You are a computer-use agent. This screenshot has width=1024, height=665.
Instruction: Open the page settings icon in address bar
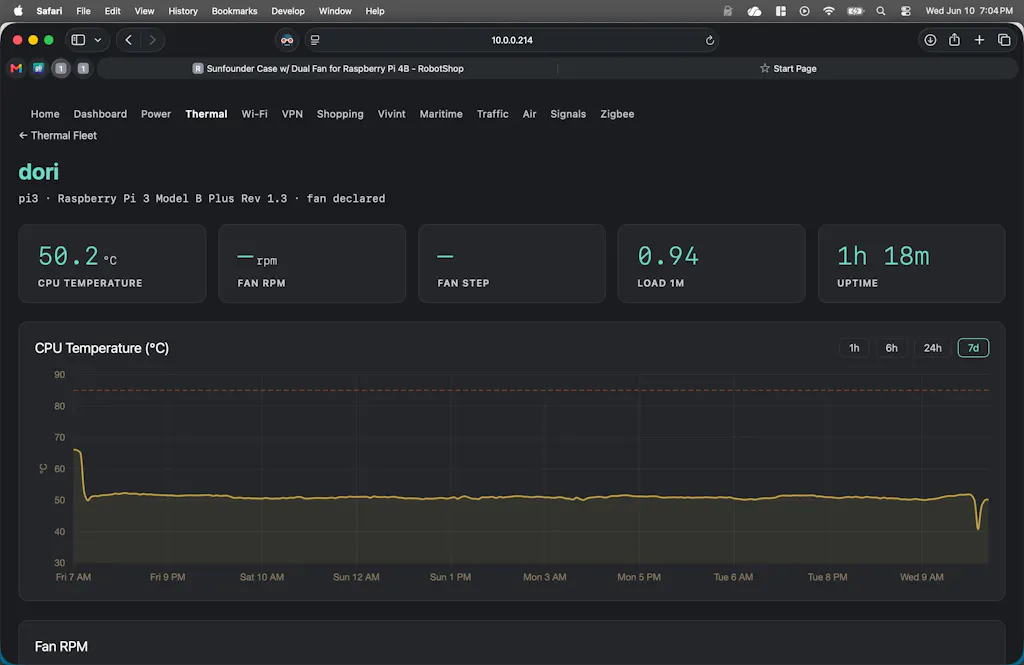coord(315,40)
